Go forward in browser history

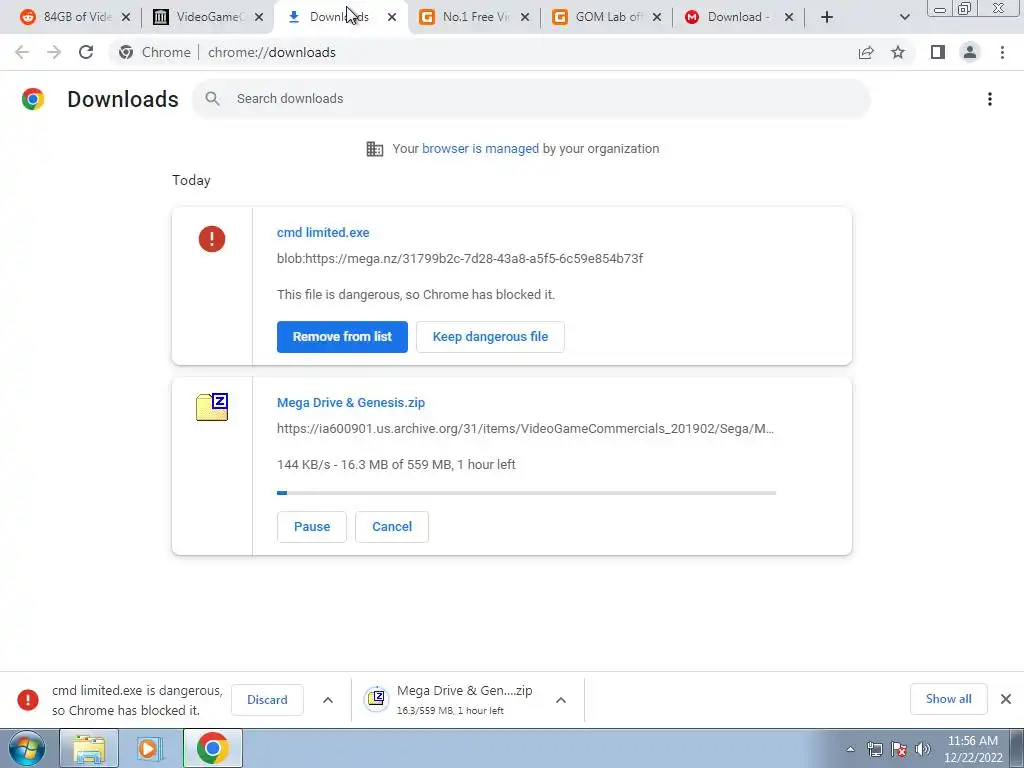tap(54, 52)
